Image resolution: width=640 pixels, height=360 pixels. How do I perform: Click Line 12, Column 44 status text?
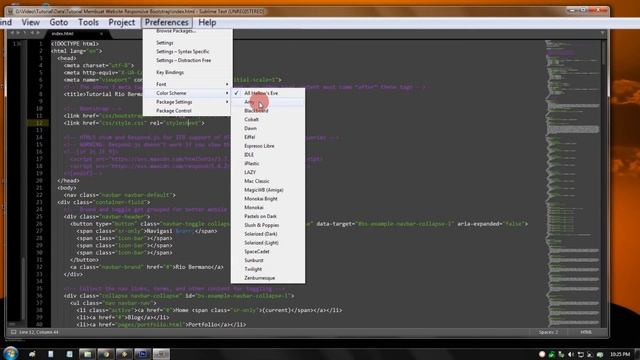tap(39, 332)
